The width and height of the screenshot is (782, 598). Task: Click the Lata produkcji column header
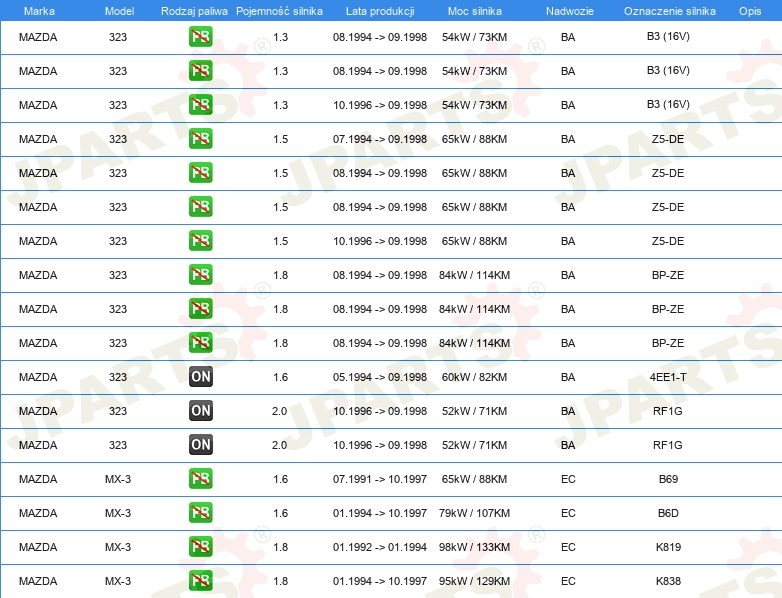pyautogui.click(x=380, y=11)
